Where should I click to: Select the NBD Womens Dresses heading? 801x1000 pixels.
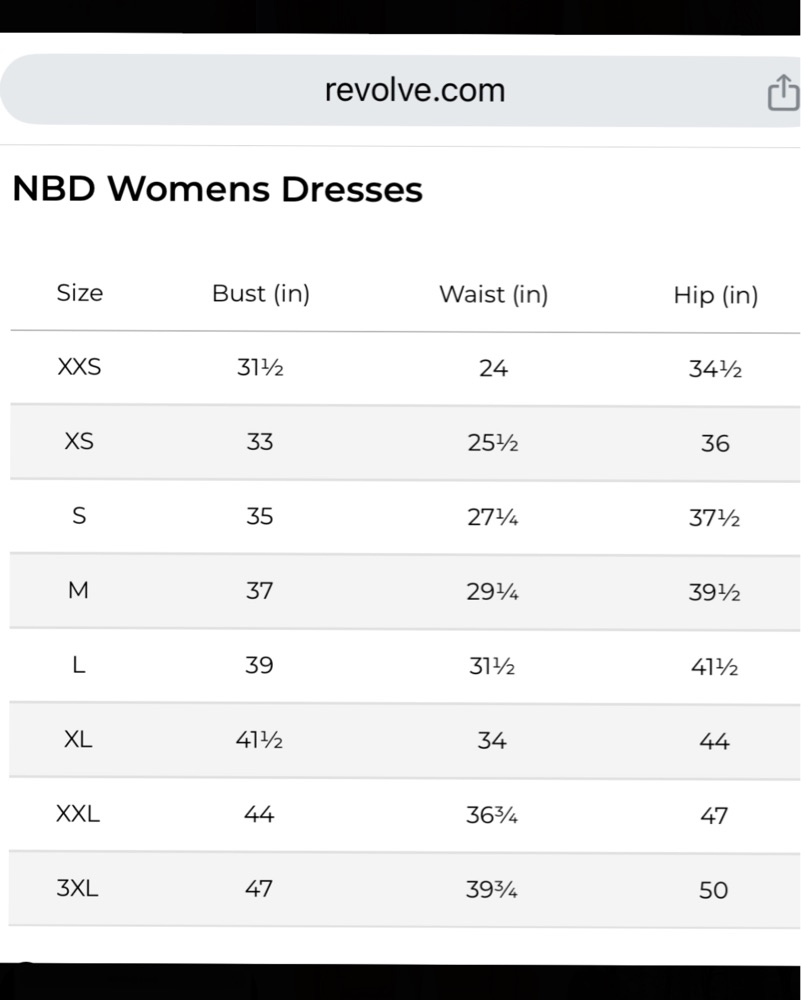pos(217,189)
